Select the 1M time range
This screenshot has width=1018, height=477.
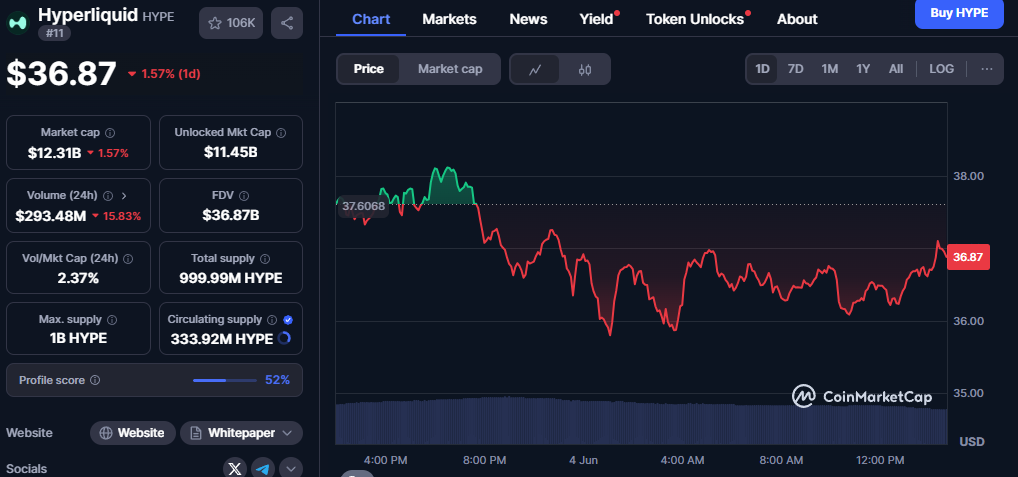pyautogui.click(x=829, y=69)
